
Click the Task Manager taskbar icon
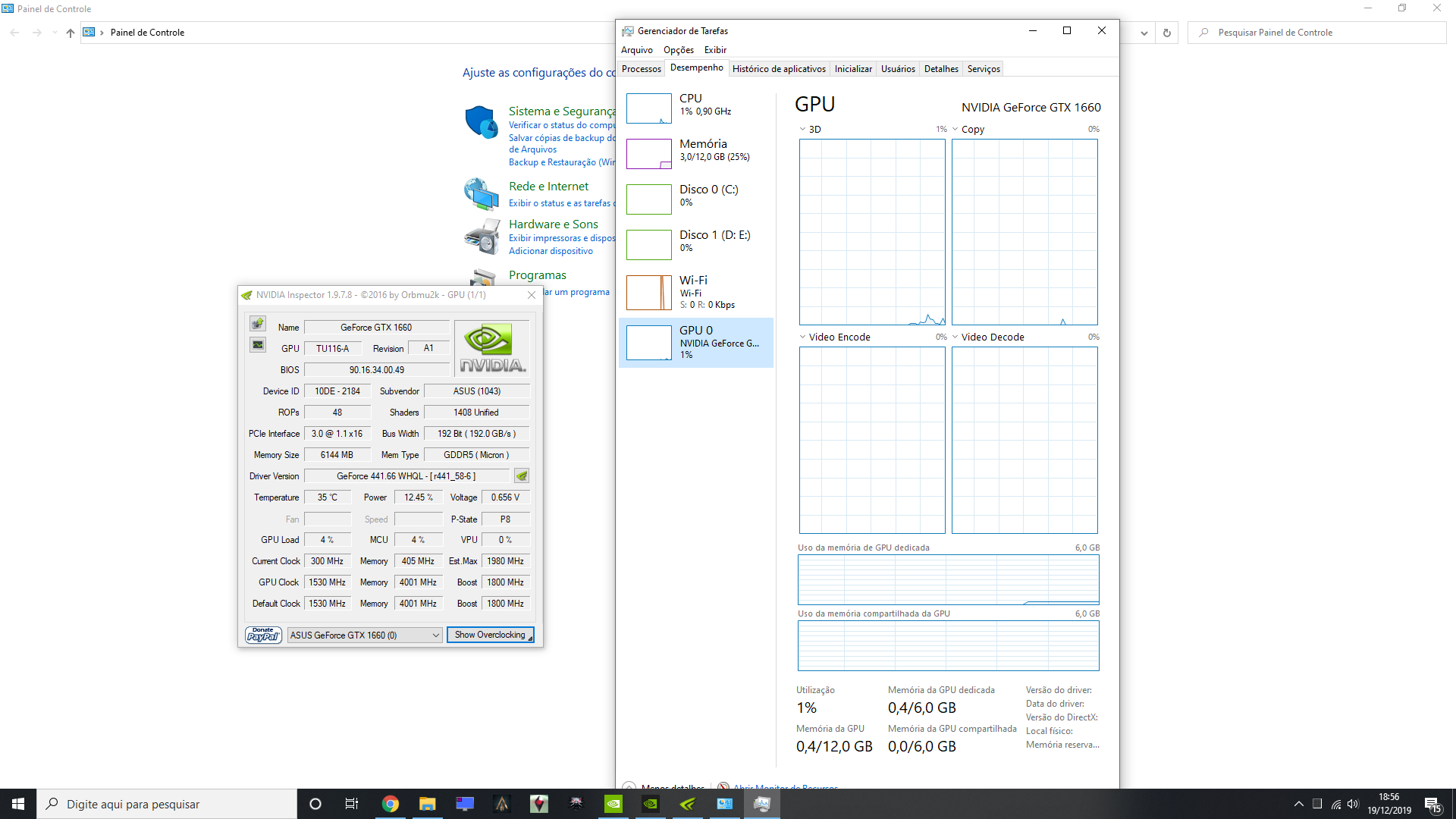coord(762,804)
